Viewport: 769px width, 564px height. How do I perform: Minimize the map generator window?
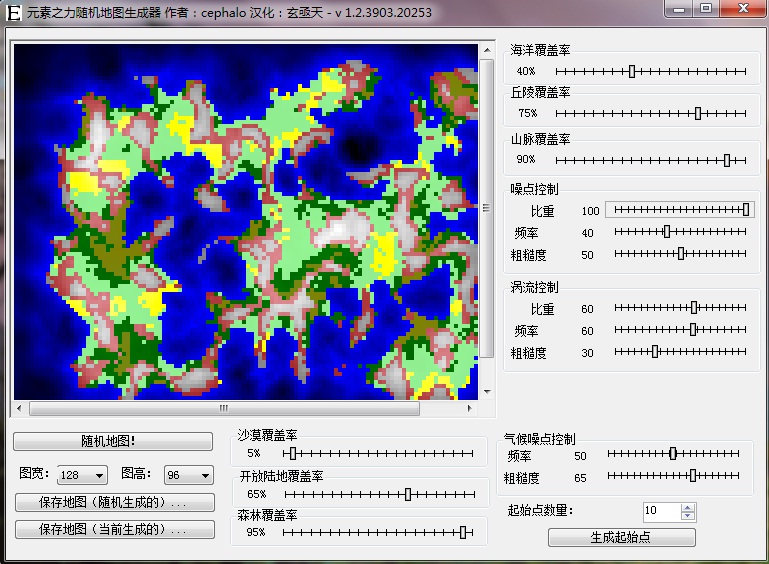[x=679, y=9]
